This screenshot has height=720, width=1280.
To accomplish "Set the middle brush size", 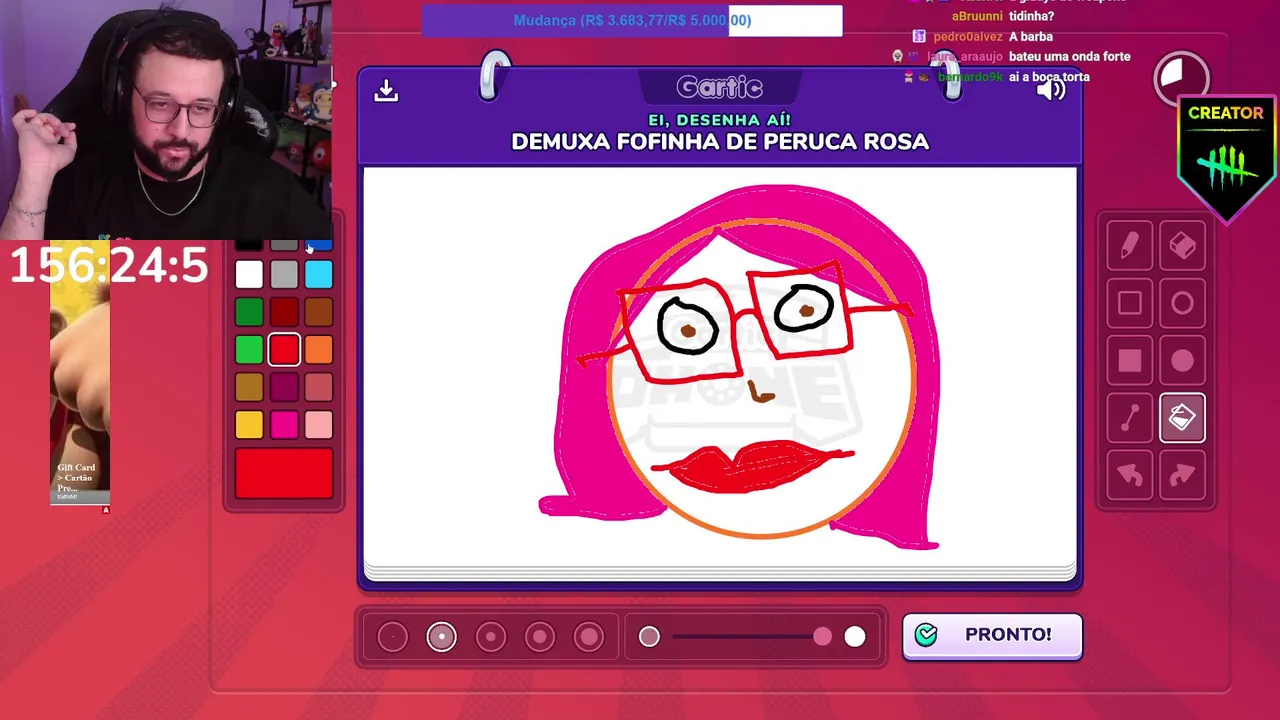I will (x=490, y=637).
